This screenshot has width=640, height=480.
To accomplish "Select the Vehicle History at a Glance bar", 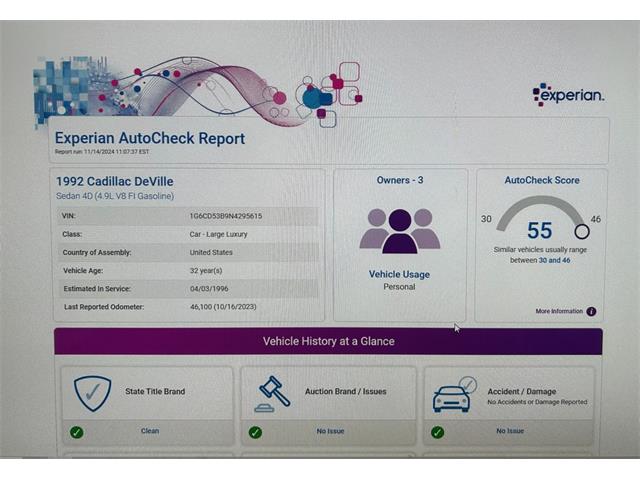I will tap(328, 341).
